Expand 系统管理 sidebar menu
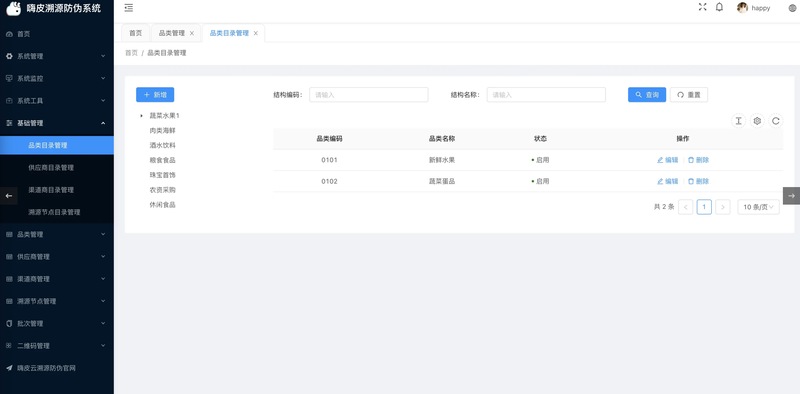Image resolution: width=800 pixels, height=394 pixels. click(x=57, y=56)
